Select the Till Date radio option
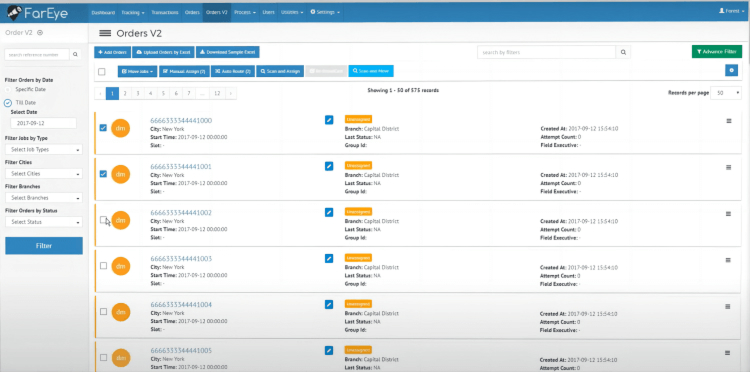Screen dimensions: 750x372 click(x=8, y=103)
